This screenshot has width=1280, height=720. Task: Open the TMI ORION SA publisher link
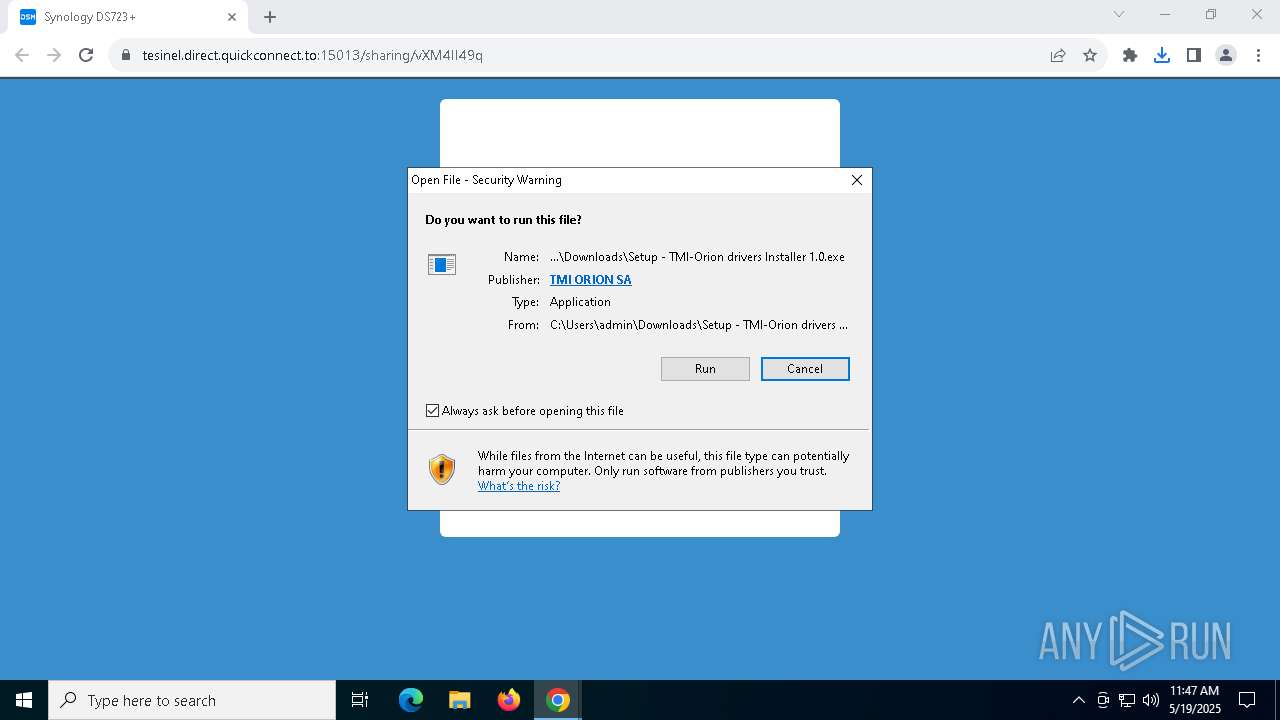pyautogui.click(x=590, y=280)
